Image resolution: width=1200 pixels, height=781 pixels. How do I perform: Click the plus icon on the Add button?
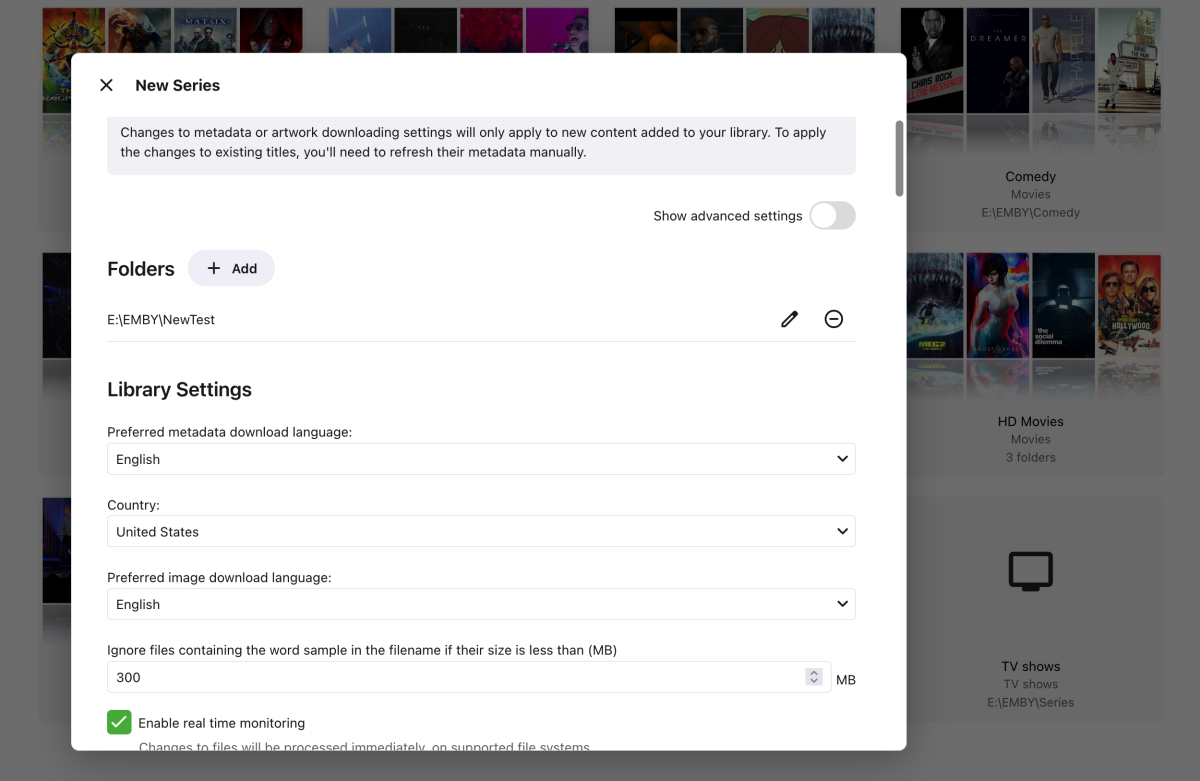point(214,268)
